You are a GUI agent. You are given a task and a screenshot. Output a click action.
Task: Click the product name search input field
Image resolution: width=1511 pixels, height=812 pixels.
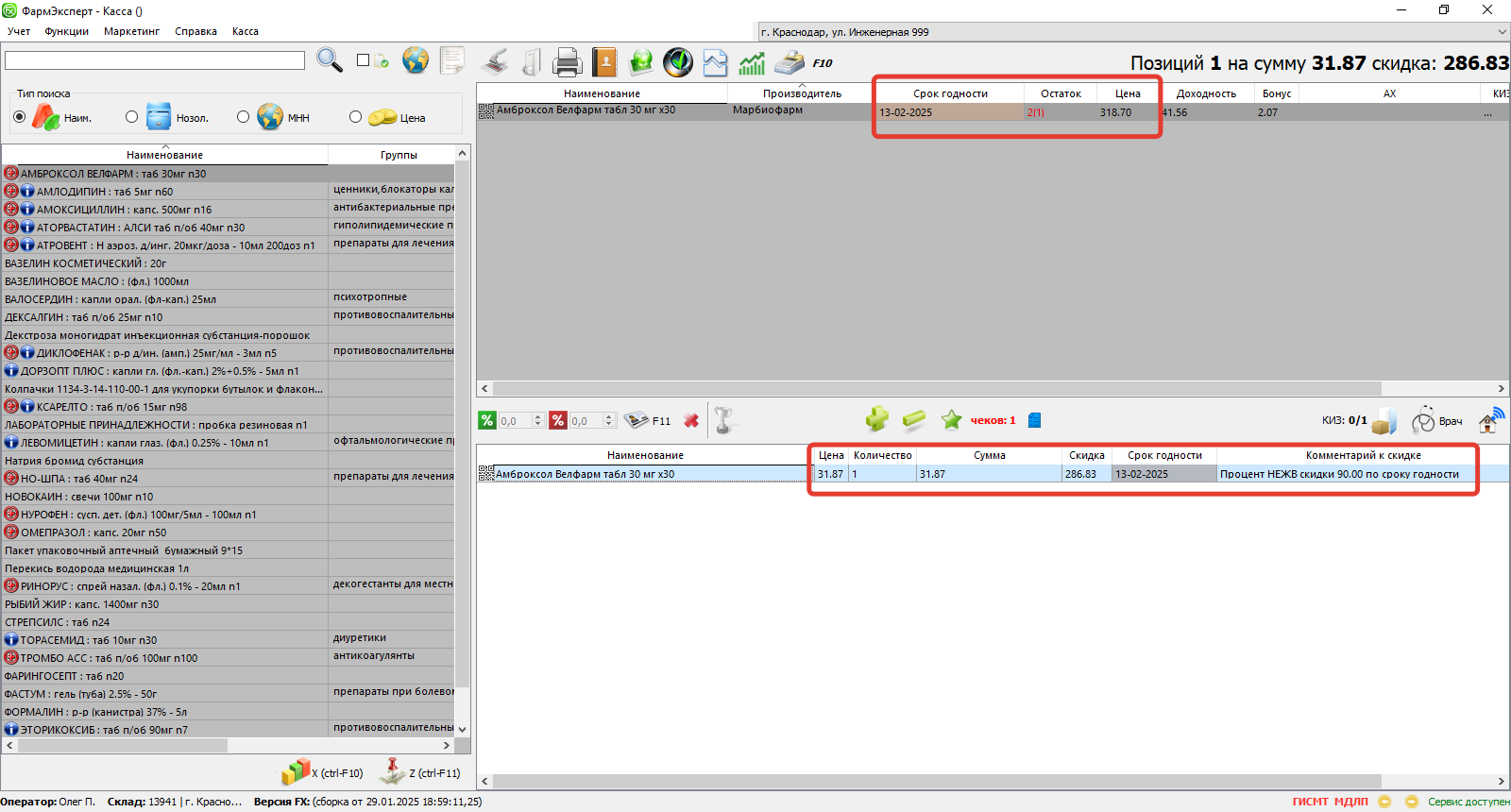pos(155,60)
